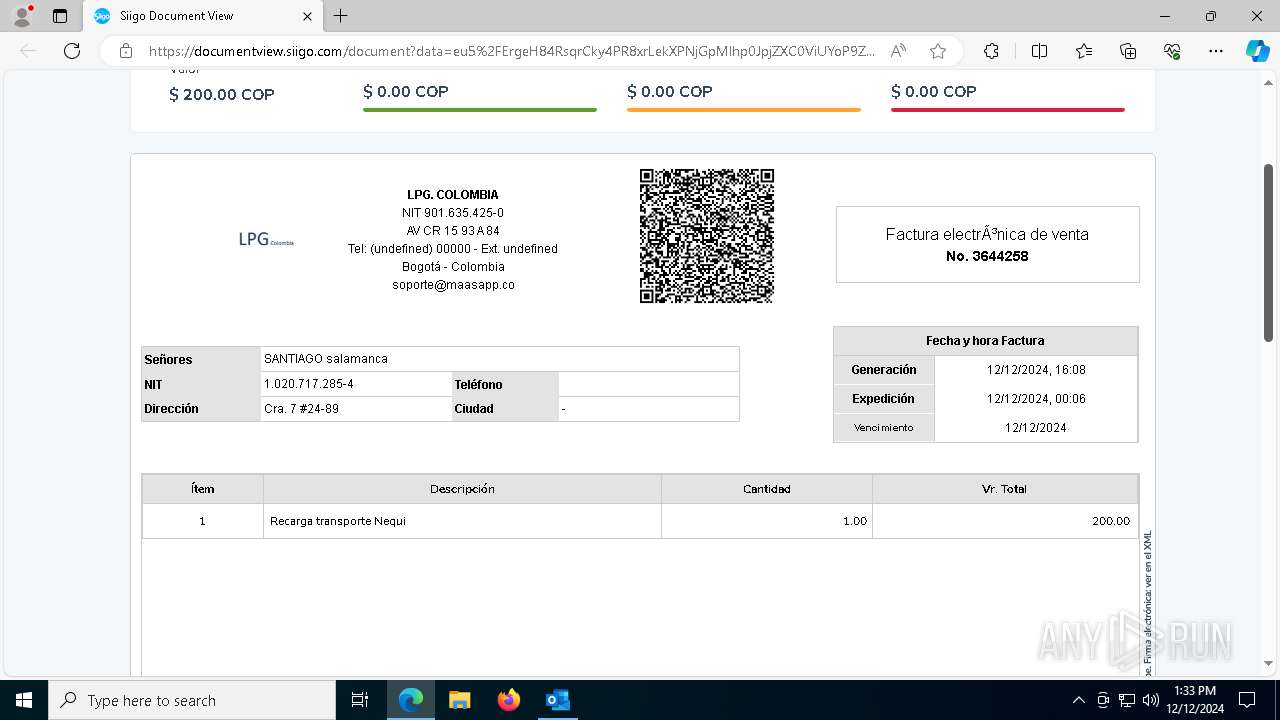
Task: Select the NIT 901.635.425-0 text
Action: 453,213
